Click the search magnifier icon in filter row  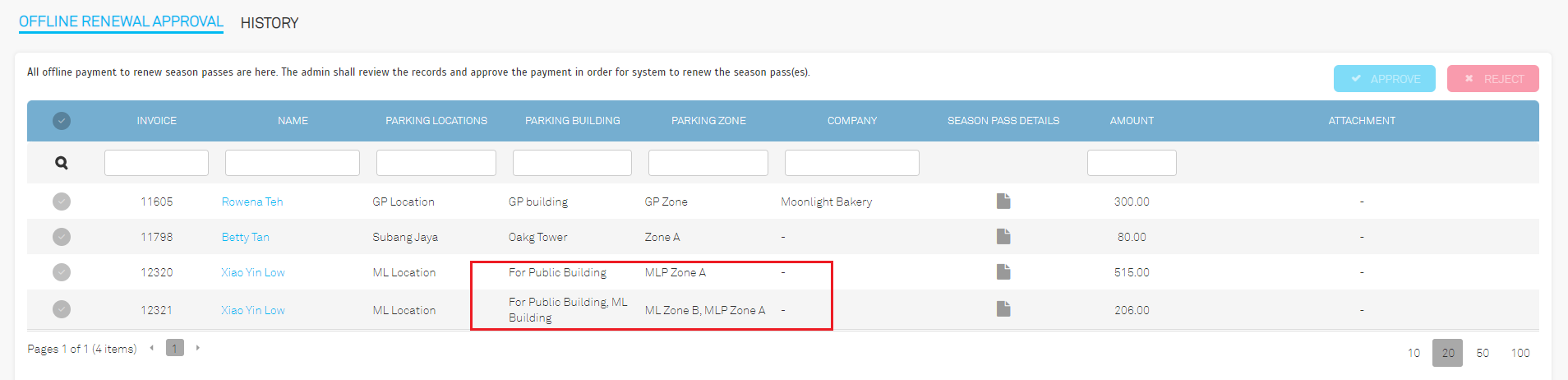62,163
